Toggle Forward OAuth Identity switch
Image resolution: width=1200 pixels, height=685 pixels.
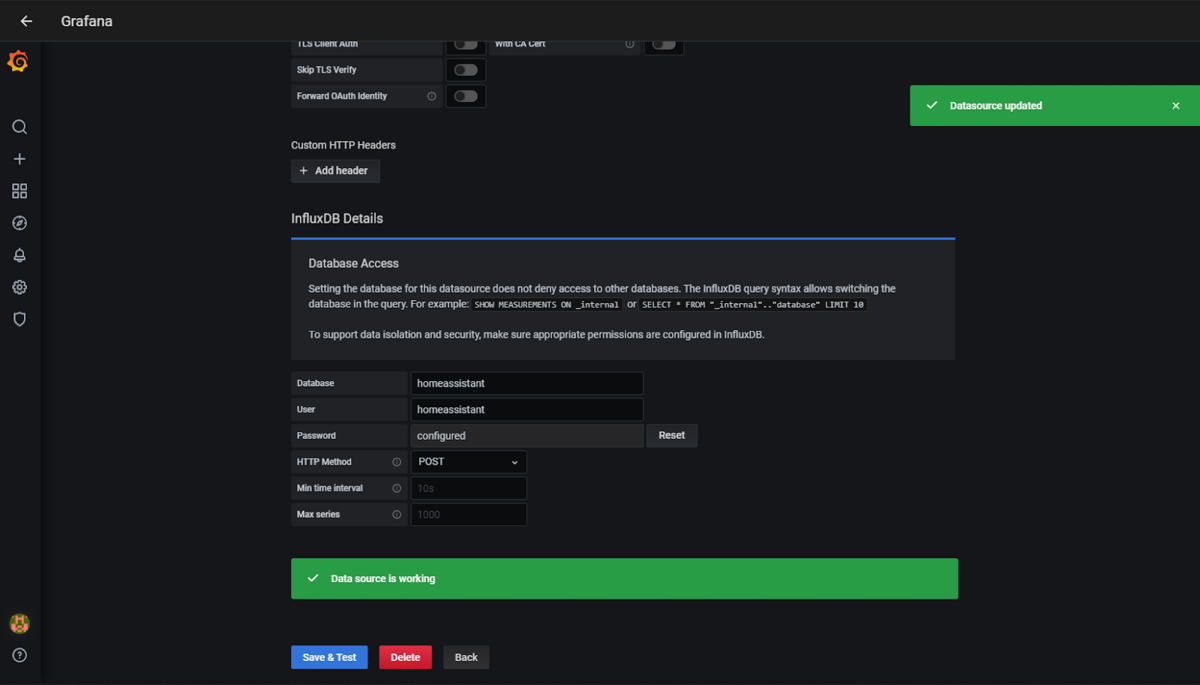[466, 96]
